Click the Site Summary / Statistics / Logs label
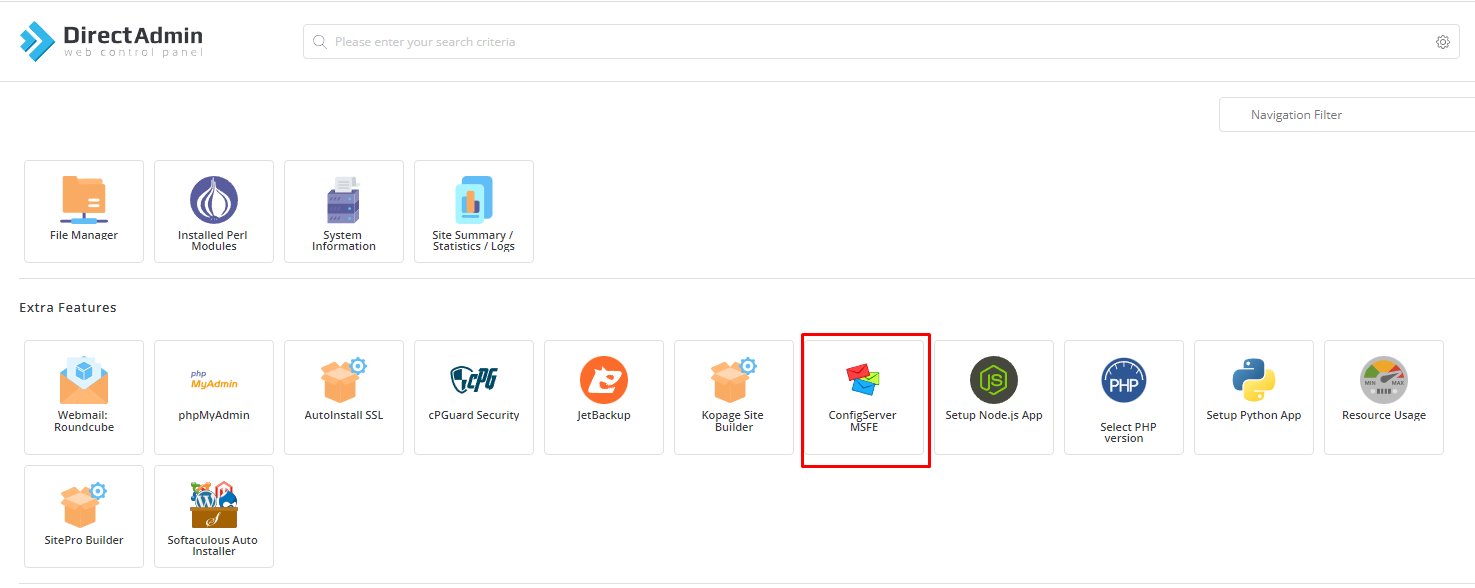 pyautogui.click(x=474, y=241)
